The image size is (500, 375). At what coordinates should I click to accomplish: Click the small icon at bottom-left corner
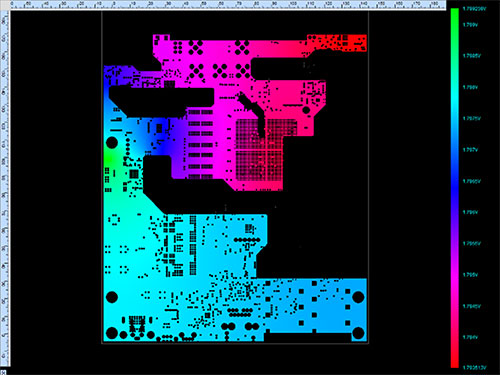(x=3, y=372)
